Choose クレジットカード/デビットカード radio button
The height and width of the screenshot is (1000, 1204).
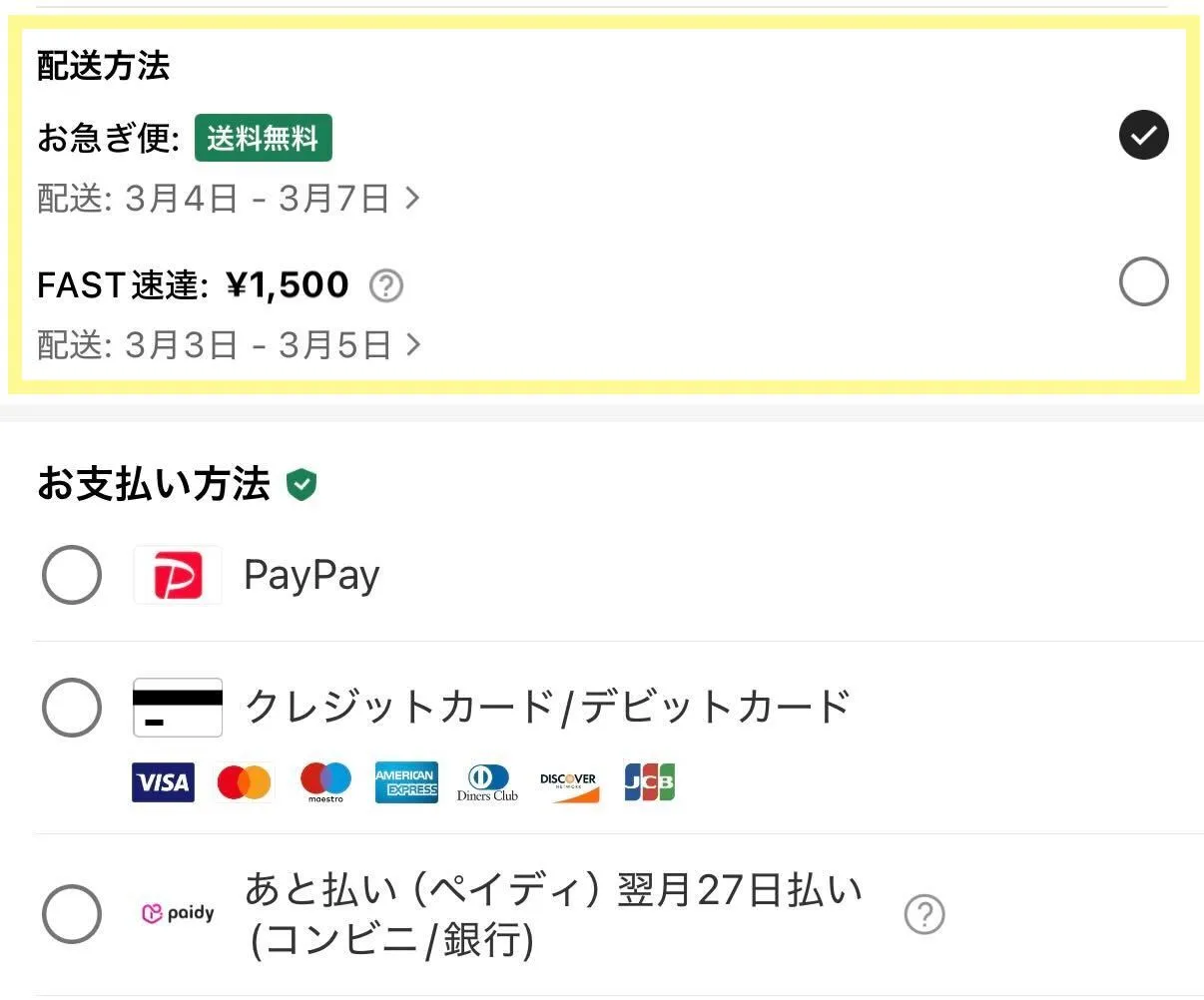tap(72, 708)
